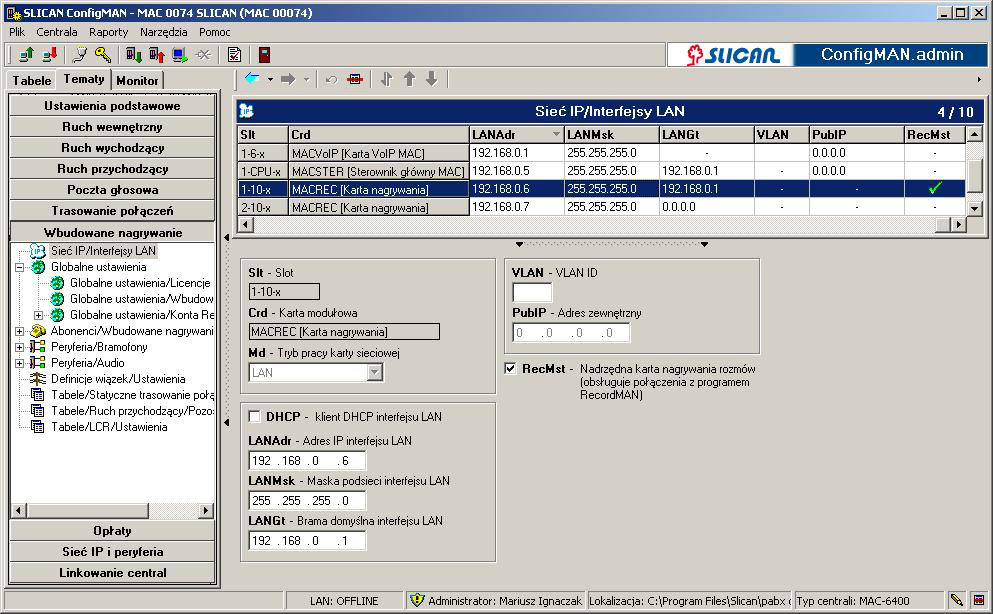This screenshot has width=993, height=614.
Task: Click the LANAdr column sort arrow
Action: coord(556,134)
